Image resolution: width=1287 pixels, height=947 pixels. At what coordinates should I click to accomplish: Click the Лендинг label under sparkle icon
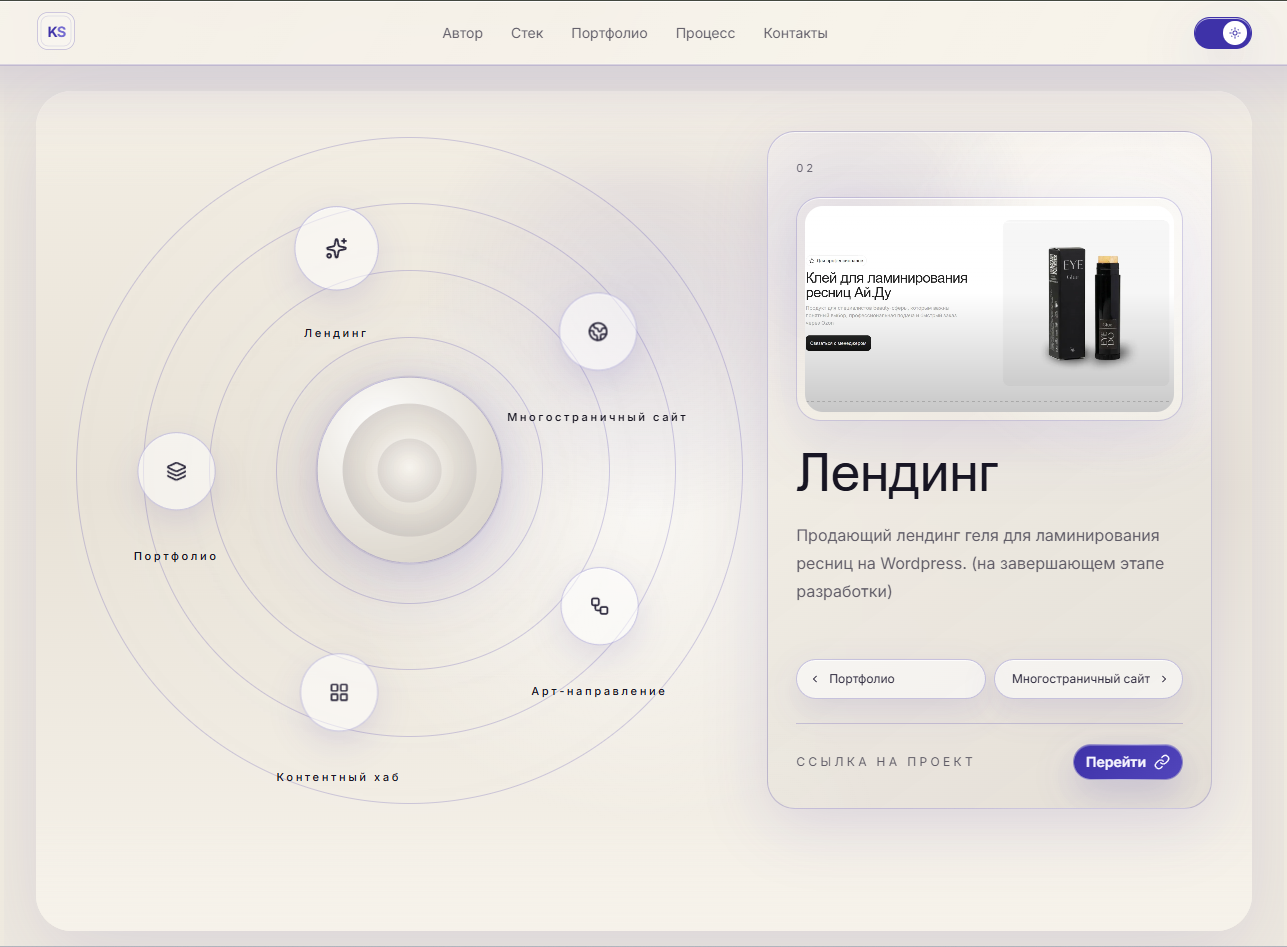[x=336, y=333]
